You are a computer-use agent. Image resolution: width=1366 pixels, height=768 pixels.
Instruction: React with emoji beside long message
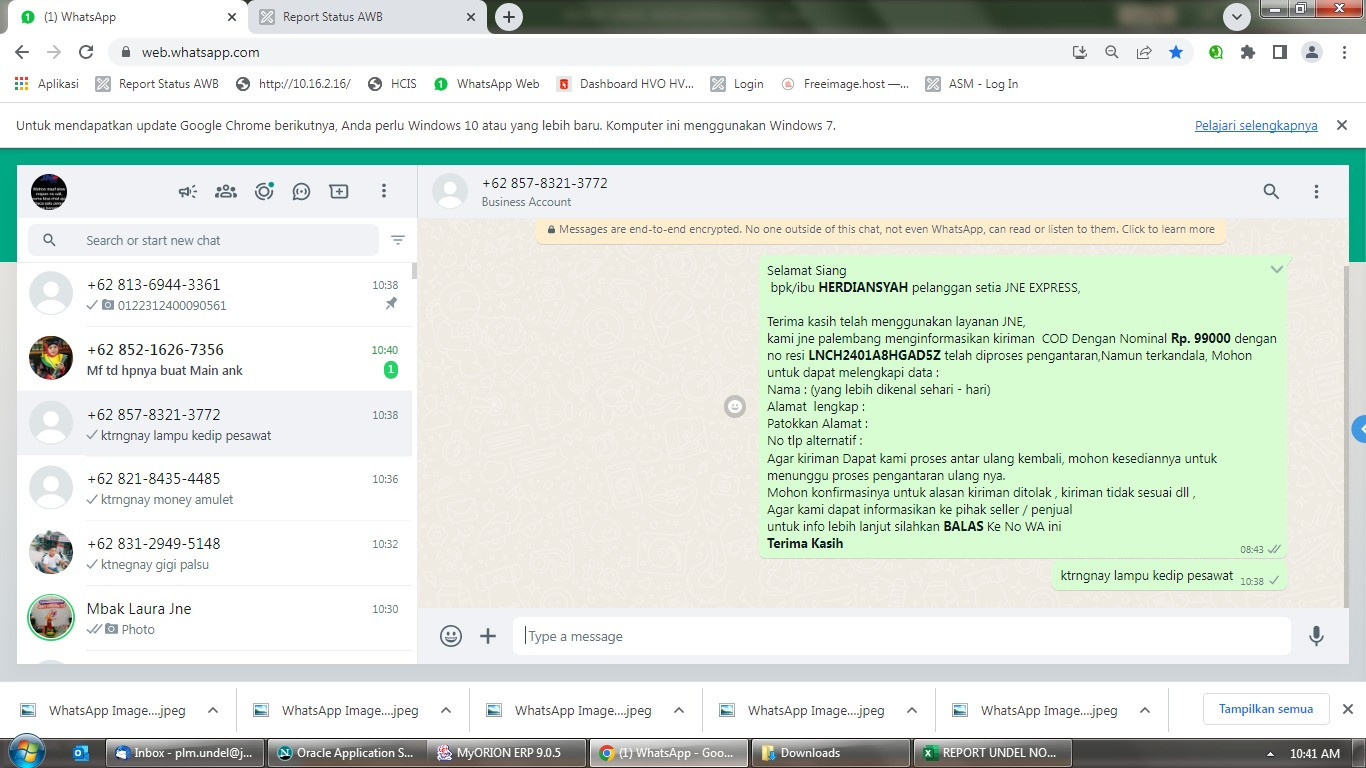click(x=735, y=406)
